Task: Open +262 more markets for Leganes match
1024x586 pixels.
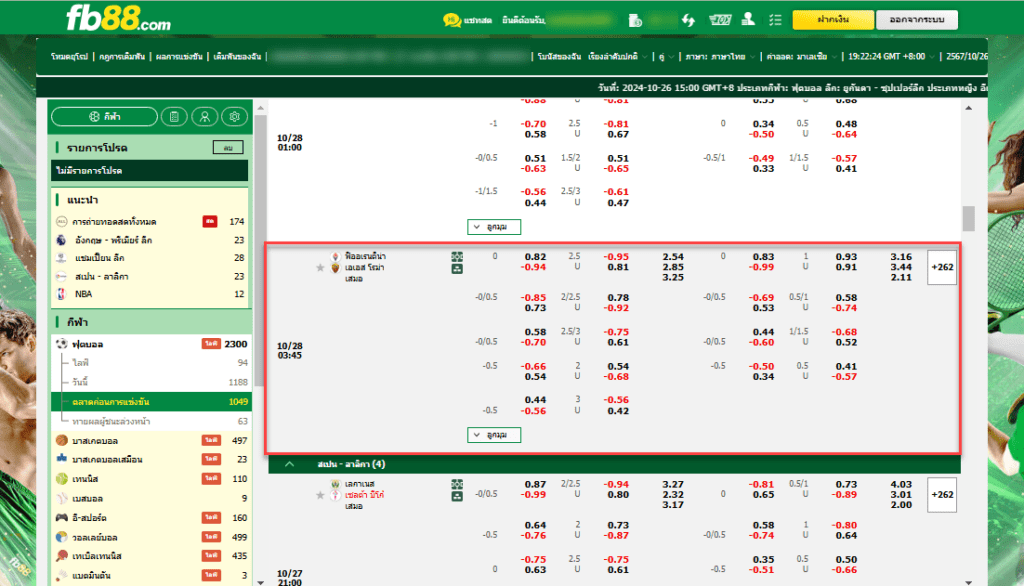Action: (x=942, y=495)
